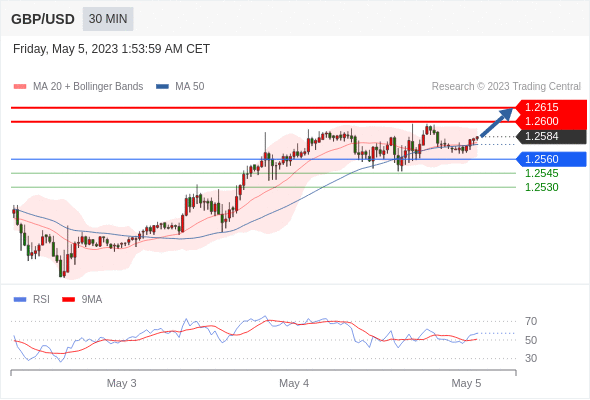
Task: Toggle the MA 20 + Bollinger Bands legend label
Action: [x=88, y=87]
